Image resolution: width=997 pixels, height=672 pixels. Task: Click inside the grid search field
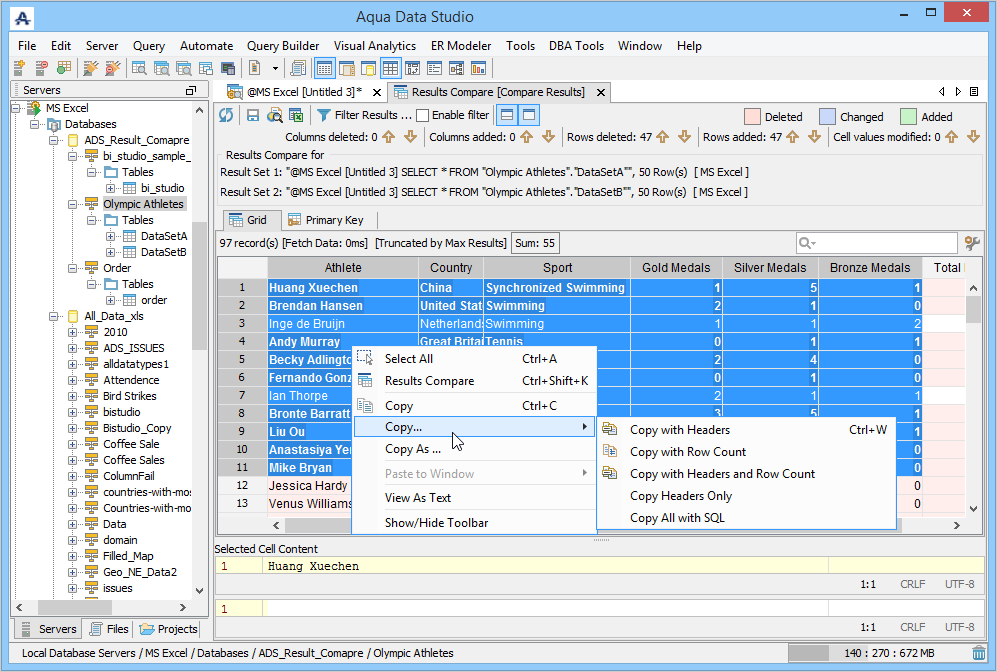click(x=885, y=243)
